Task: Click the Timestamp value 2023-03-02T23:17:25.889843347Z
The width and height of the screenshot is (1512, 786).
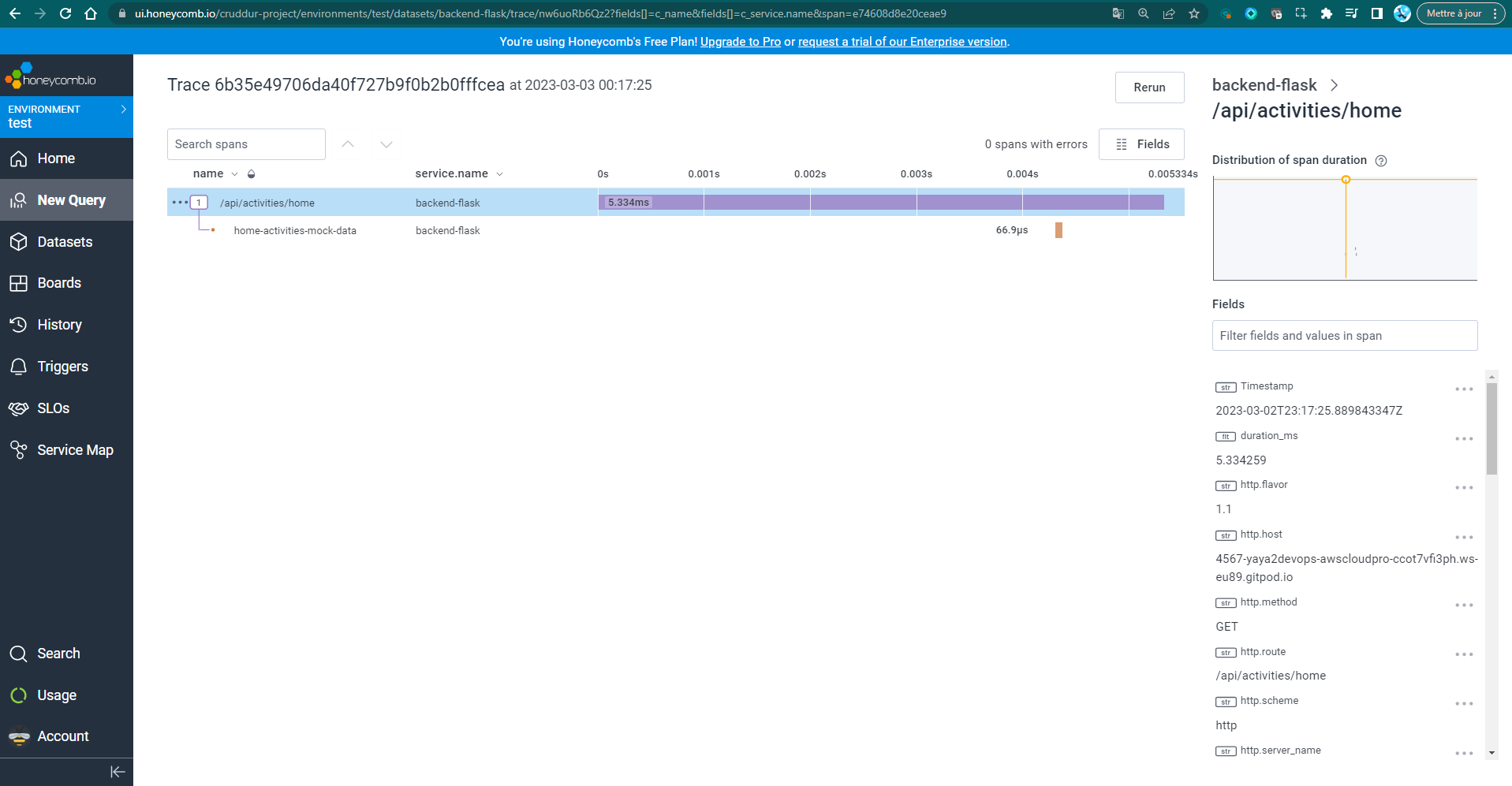Action: coord(1309,411)
